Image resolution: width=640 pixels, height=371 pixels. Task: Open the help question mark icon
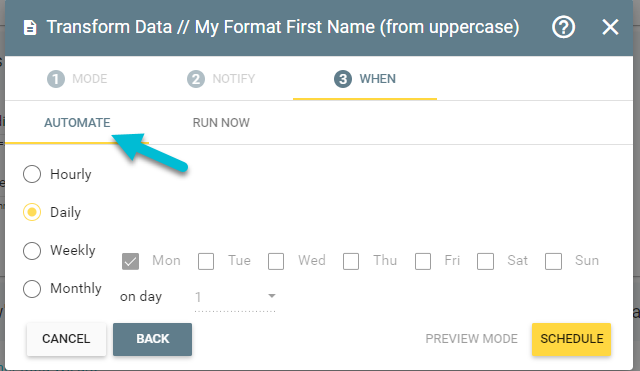tap(563, 27)
